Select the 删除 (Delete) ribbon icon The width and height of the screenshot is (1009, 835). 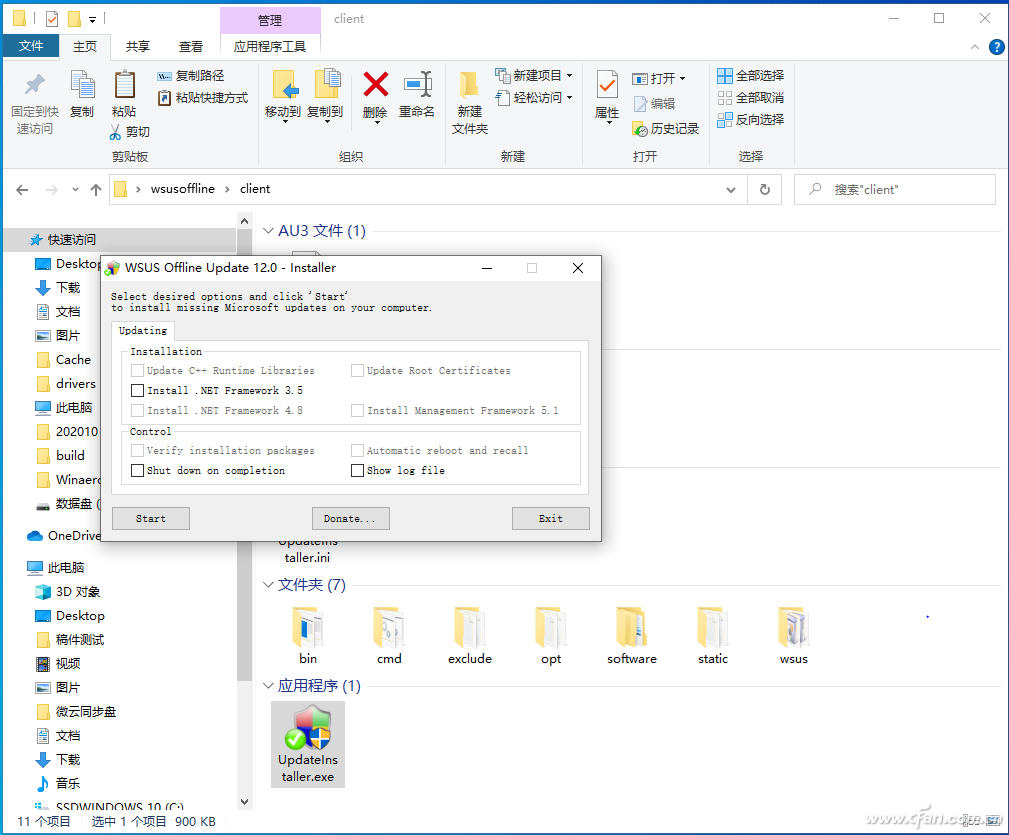(374, 96)
